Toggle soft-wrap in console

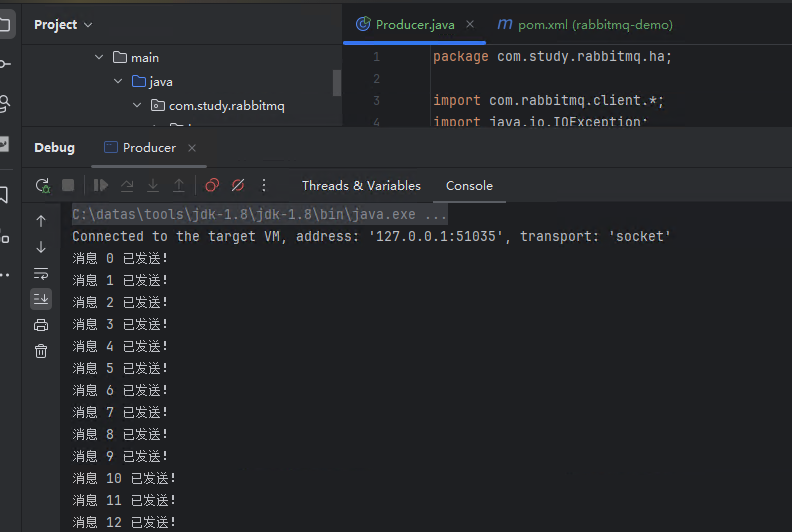41,273
